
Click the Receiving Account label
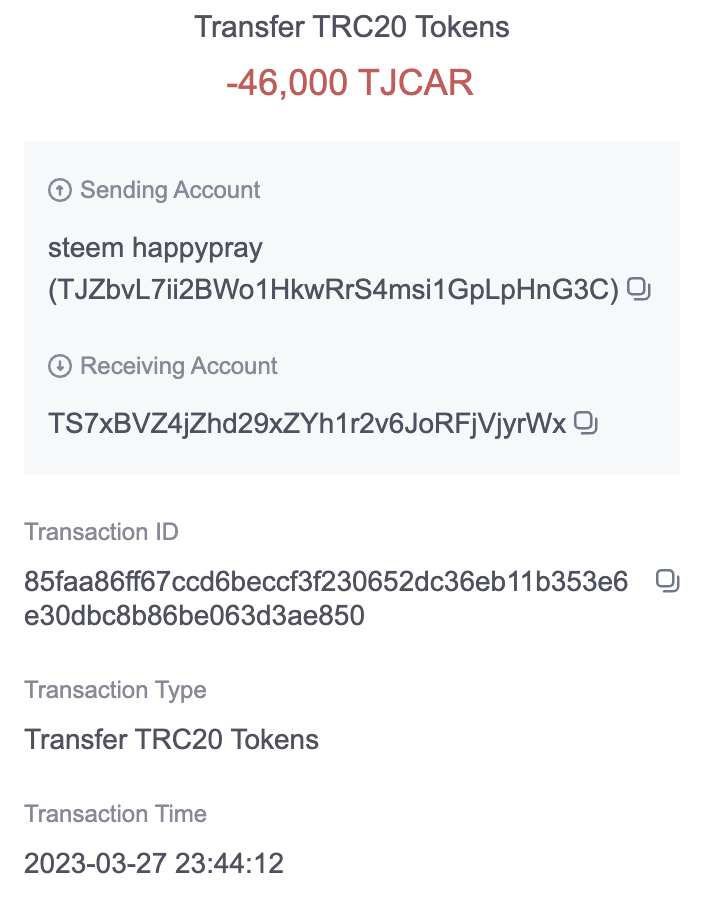point(179,366)
